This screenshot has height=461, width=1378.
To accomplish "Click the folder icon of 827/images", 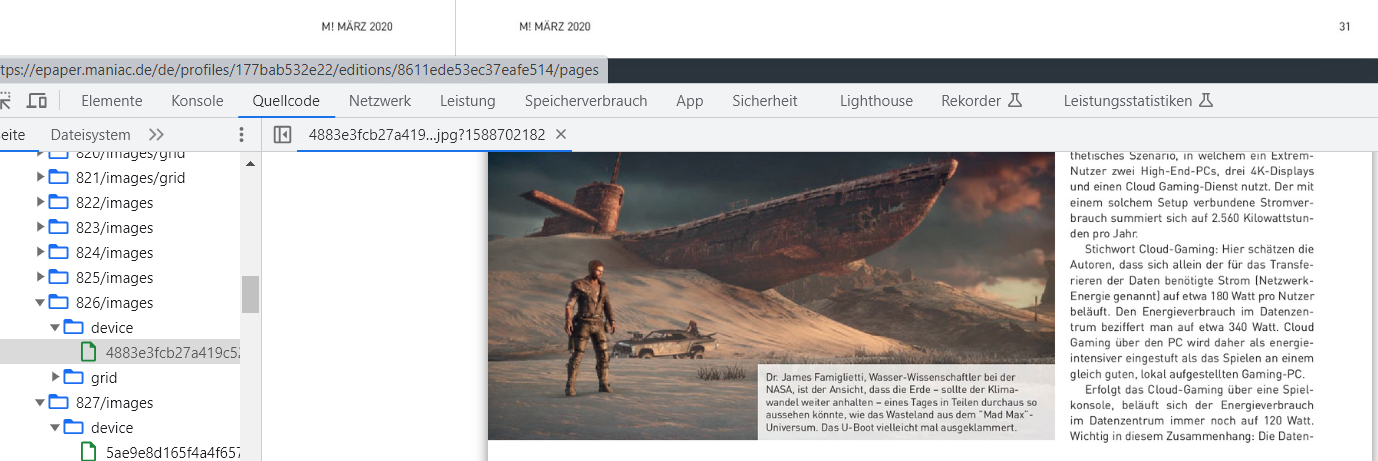I will tap(58, 402).
